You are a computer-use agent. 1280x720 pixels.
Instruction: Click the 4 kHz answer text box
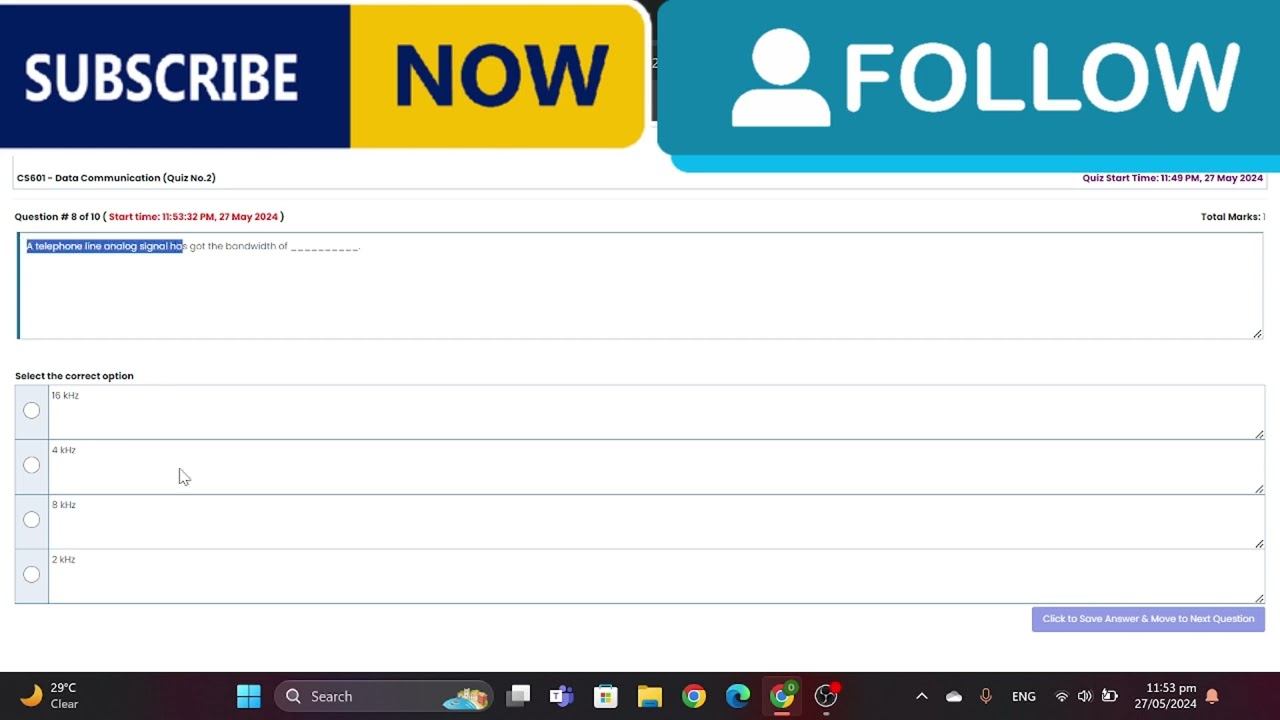[x=656, y=467]
